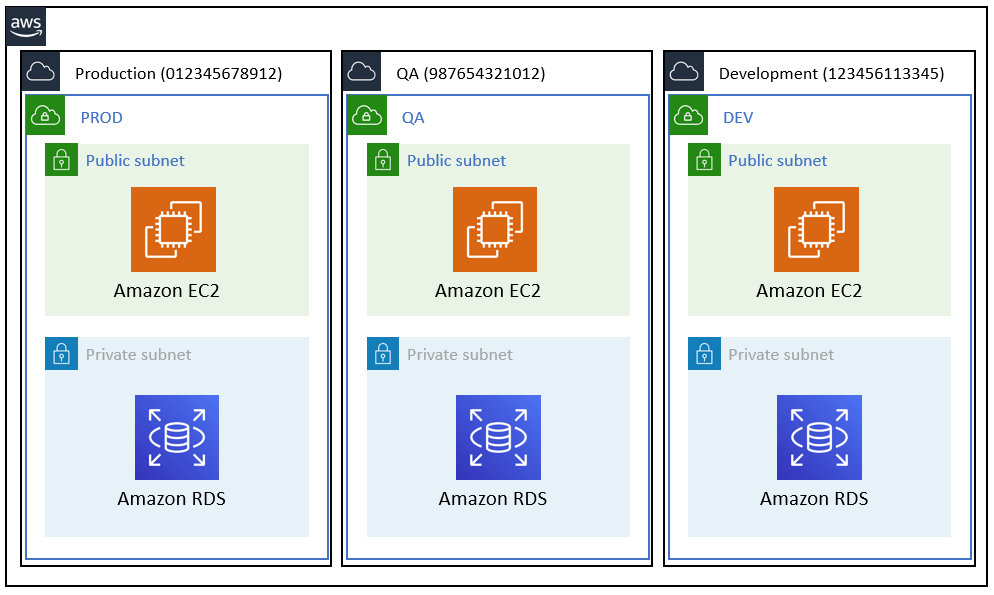Screen dimensions: 994x595
Task: Click 'Private subnet' text in PROD VPC
Action: point(138,354)
